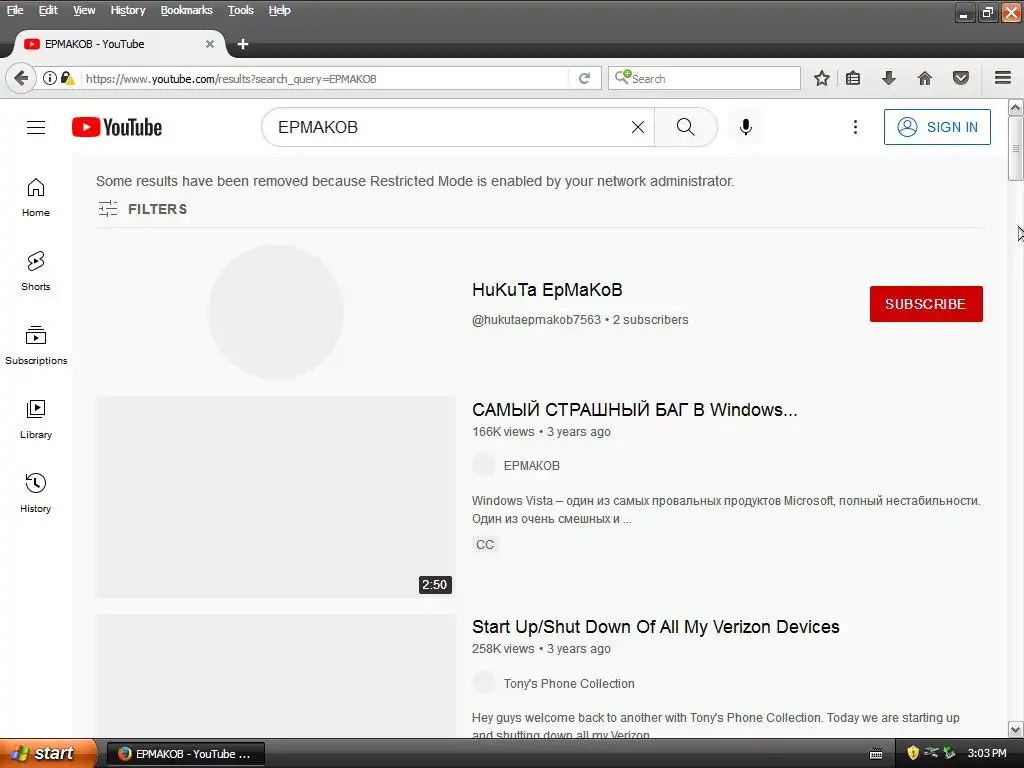Open Shorts in sidebar
Image resolution: width=1024 pixels, height=768 pixels.
(x=36, y=271)
